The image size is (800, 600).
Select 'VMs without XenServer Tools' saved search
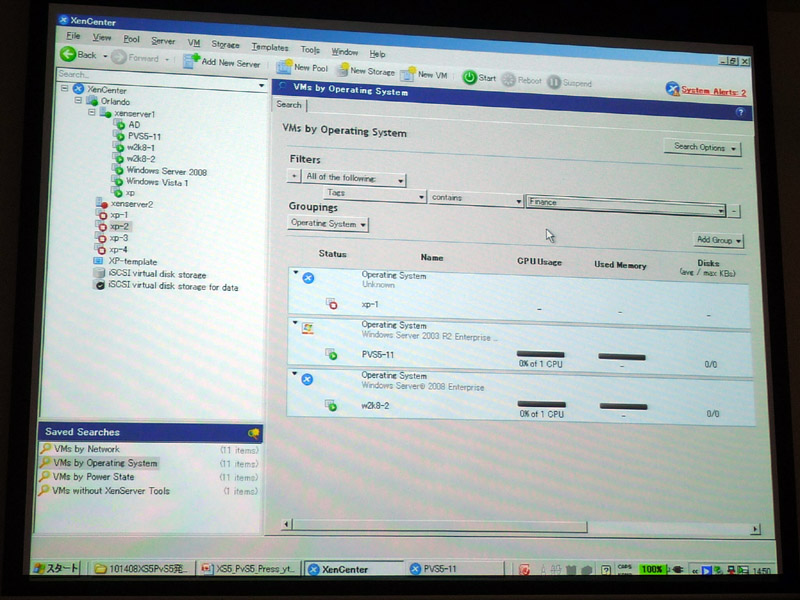pos(111,491)
